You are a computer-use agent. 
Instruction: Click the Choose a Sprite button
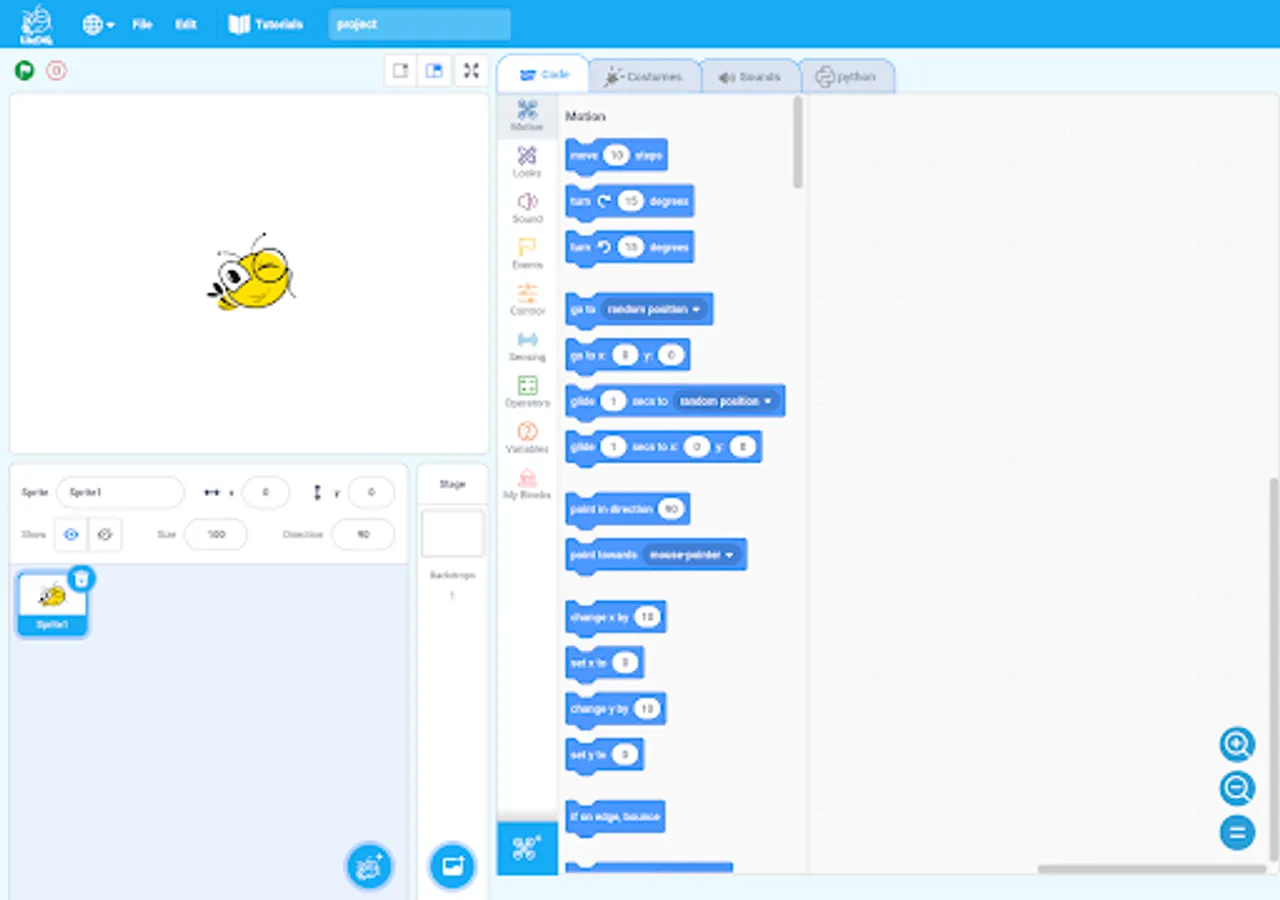(x=370, y=866)
